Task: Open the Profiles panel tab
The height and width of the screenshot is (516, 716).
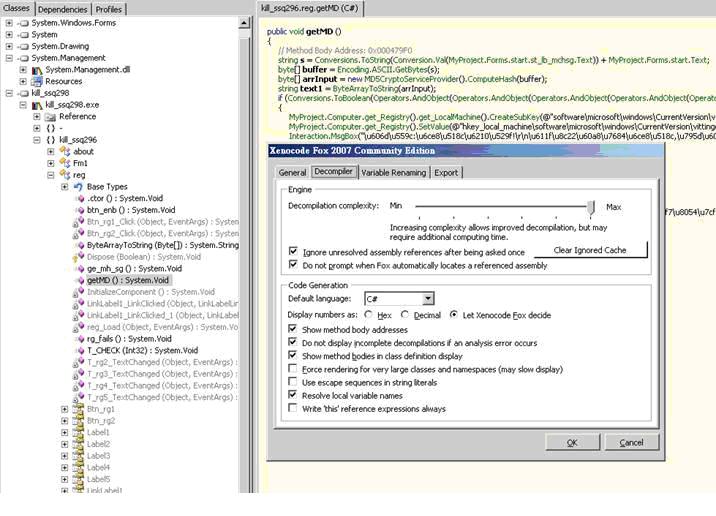Action: click(109, 9)
